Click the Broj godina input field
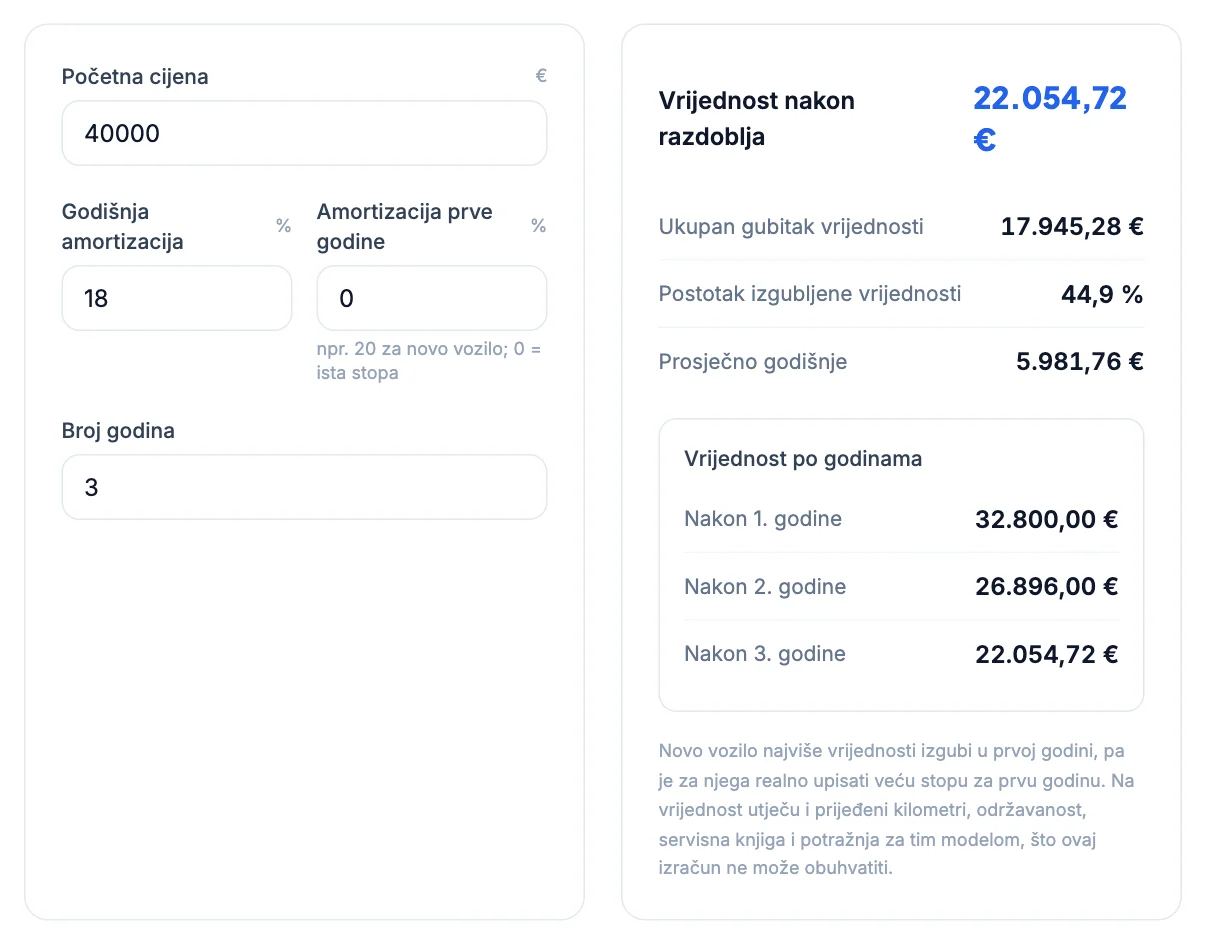 [x=304, y=487]
